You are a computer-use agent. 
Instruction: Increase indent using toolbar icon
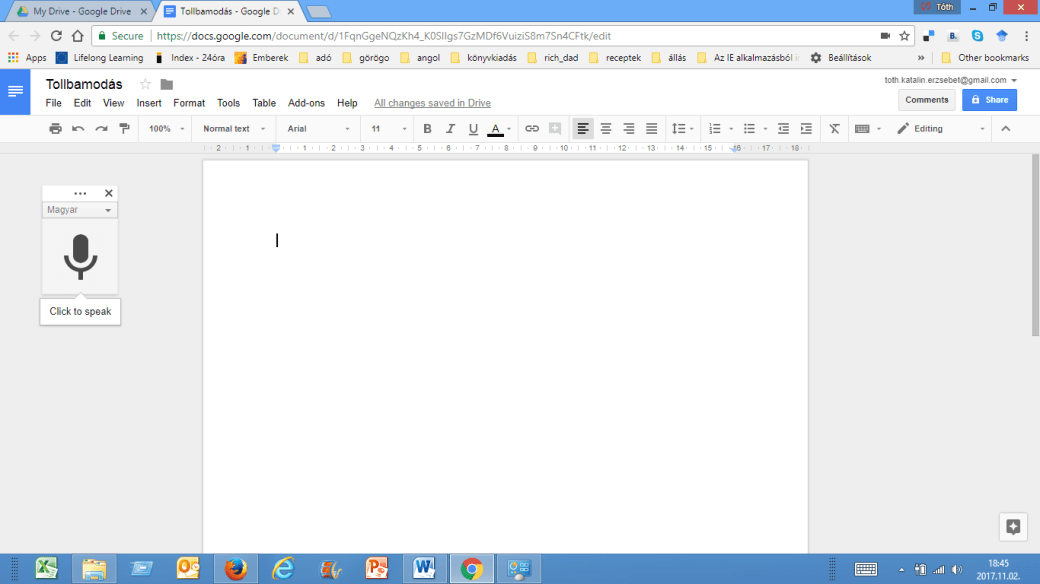pyautogui.click(x=806, y=129)
